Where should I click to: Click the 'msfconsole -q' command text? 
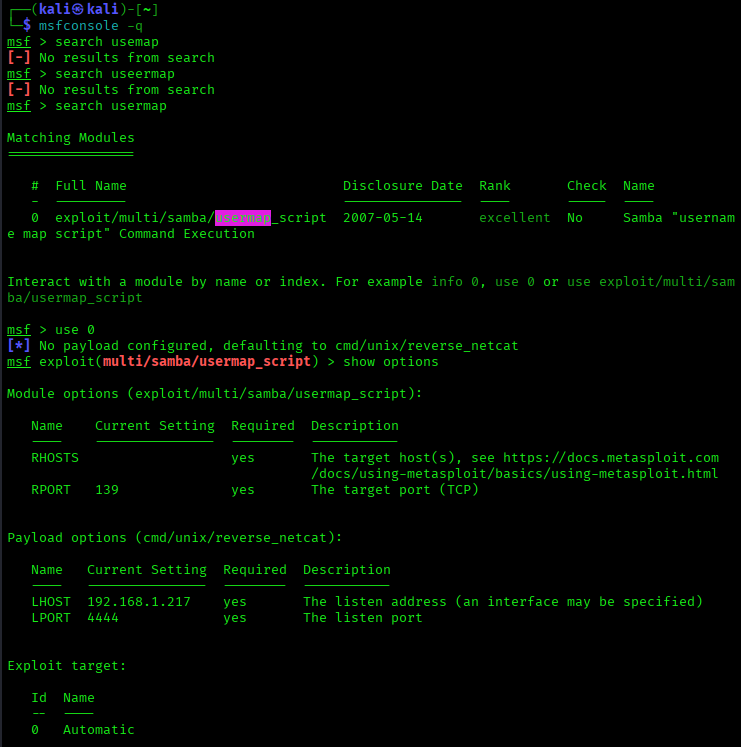point(91,26)
